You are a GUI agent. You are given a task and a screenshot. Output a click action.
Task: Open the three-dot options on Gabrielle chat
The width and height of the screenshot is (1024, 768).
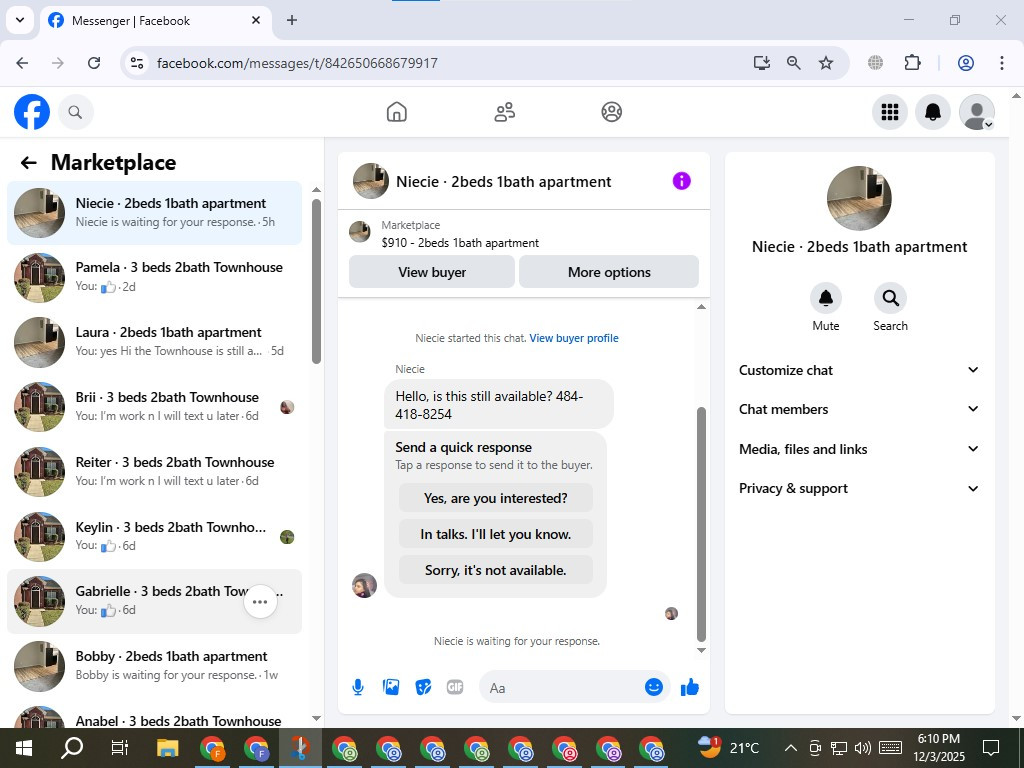click(x=260, y=601)
